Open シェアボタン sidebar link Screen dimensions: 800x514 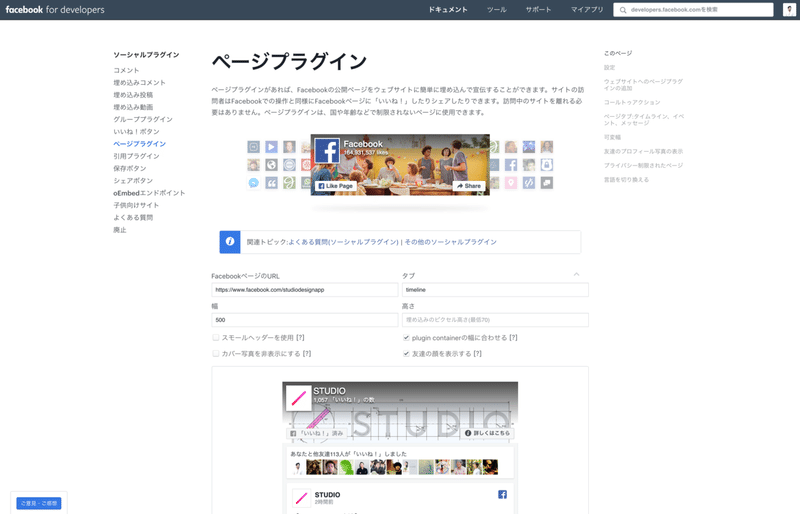point(133,180)
